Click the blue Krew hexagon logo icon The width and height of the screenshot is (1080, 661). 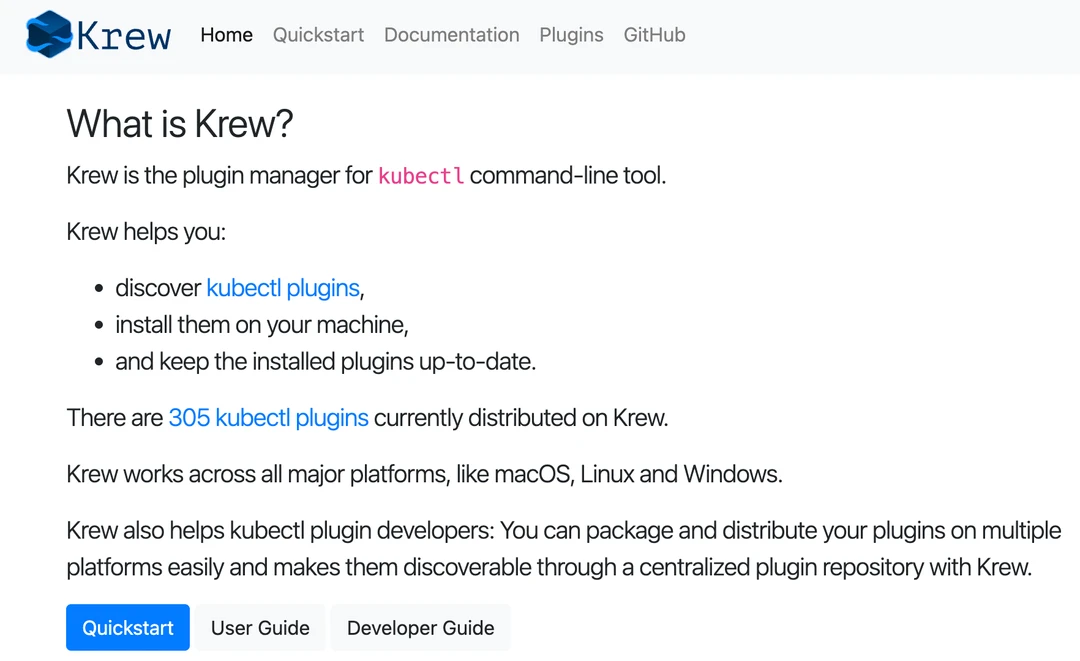click(x=49, y=34)
